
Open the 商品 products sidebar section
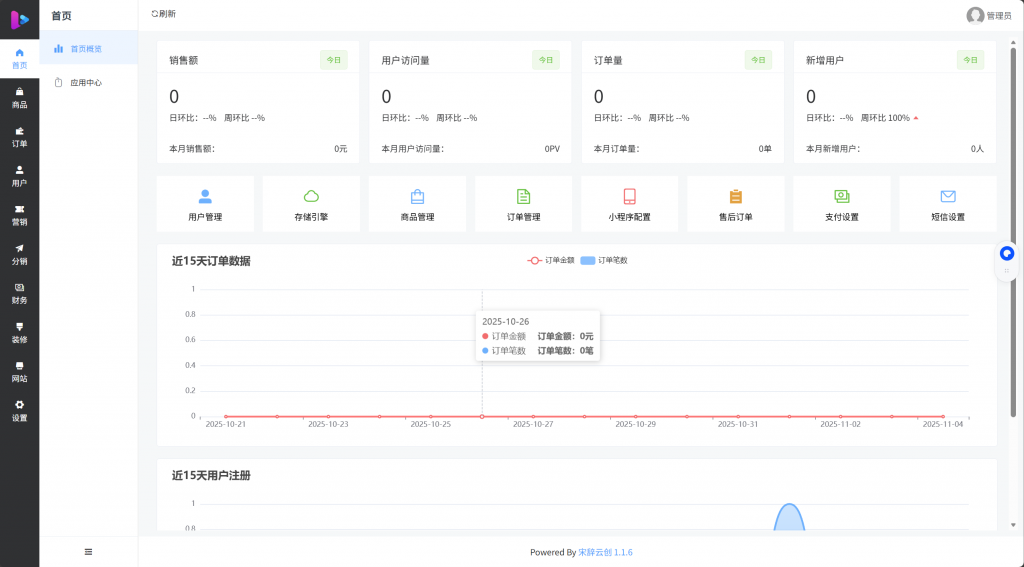[20, 98]
